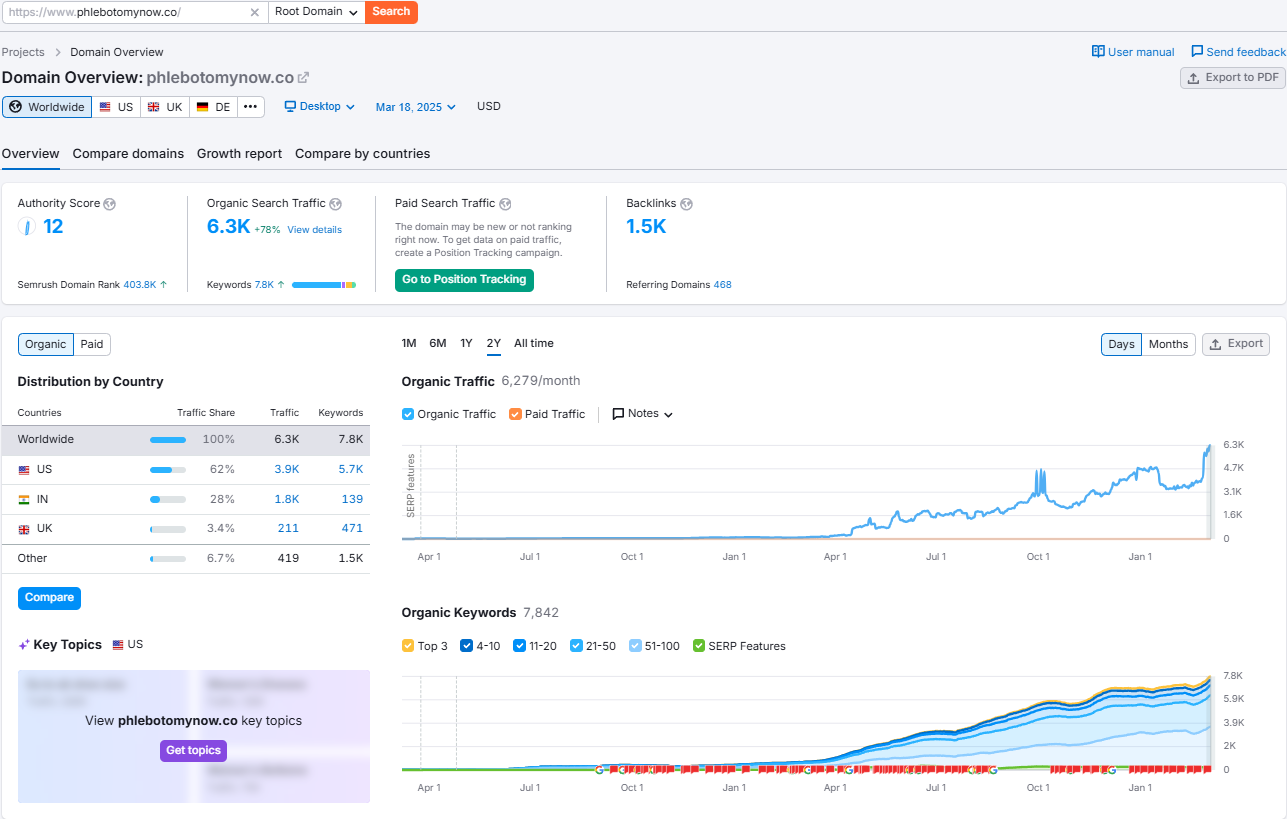Select the Days chart view

(1122, 344)
